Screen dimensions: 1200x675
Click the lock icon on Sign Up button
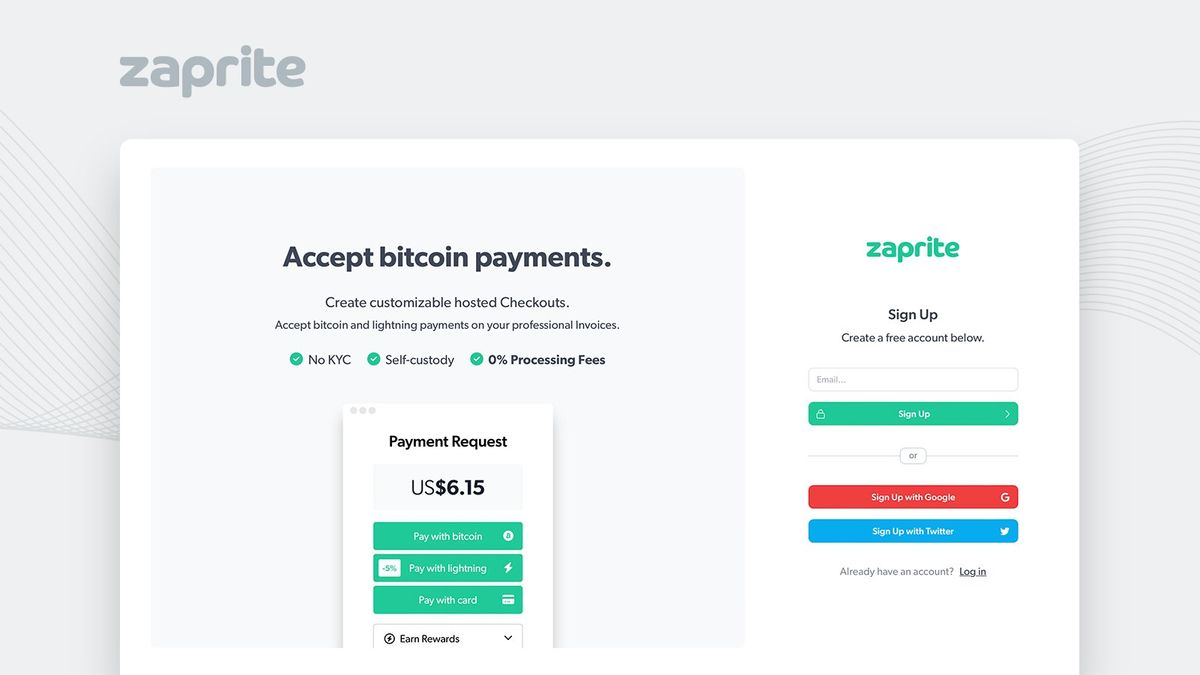(x=821, y=414)
